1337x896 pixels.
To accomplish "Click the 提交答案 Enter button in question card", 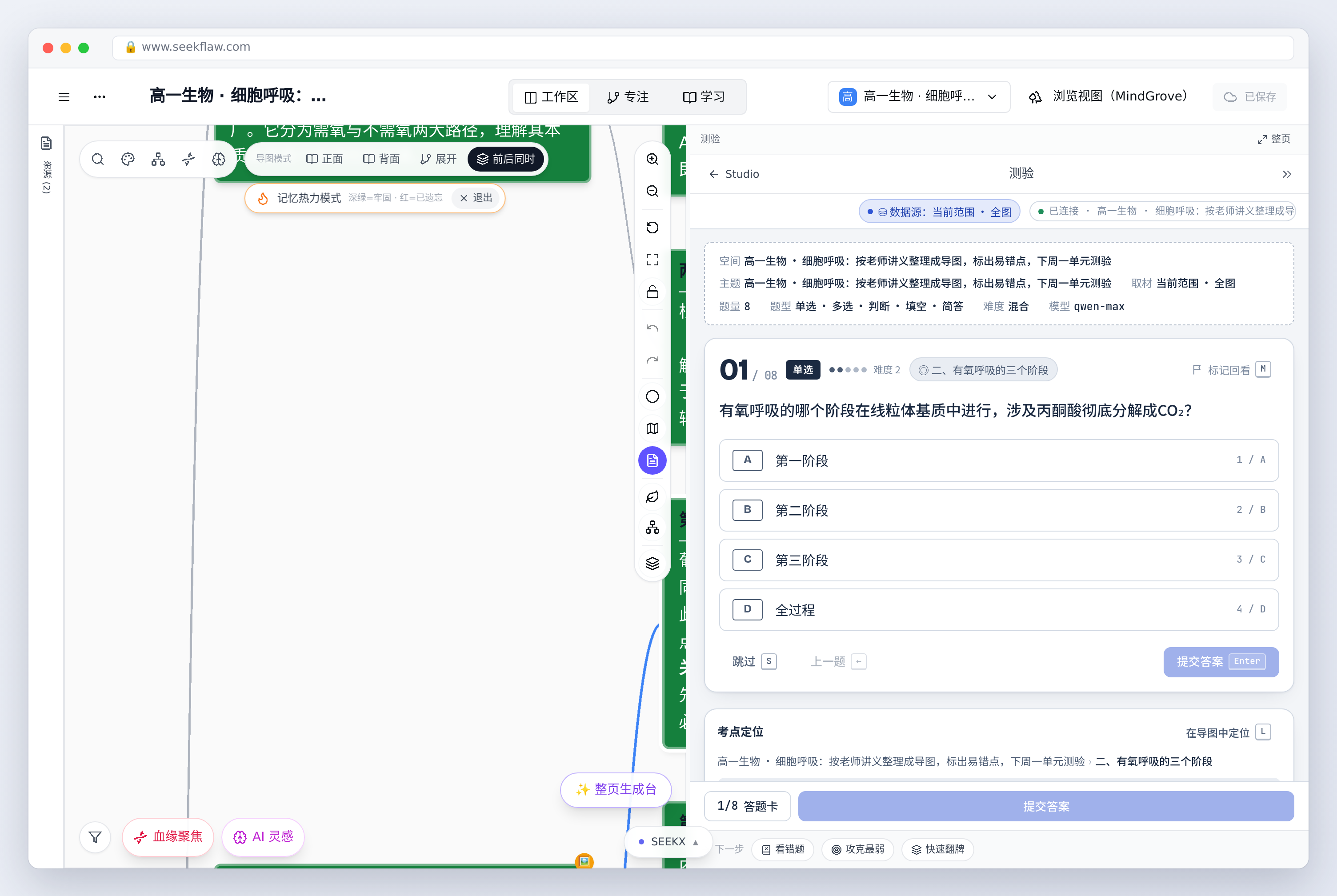I will click(1221, 661).
